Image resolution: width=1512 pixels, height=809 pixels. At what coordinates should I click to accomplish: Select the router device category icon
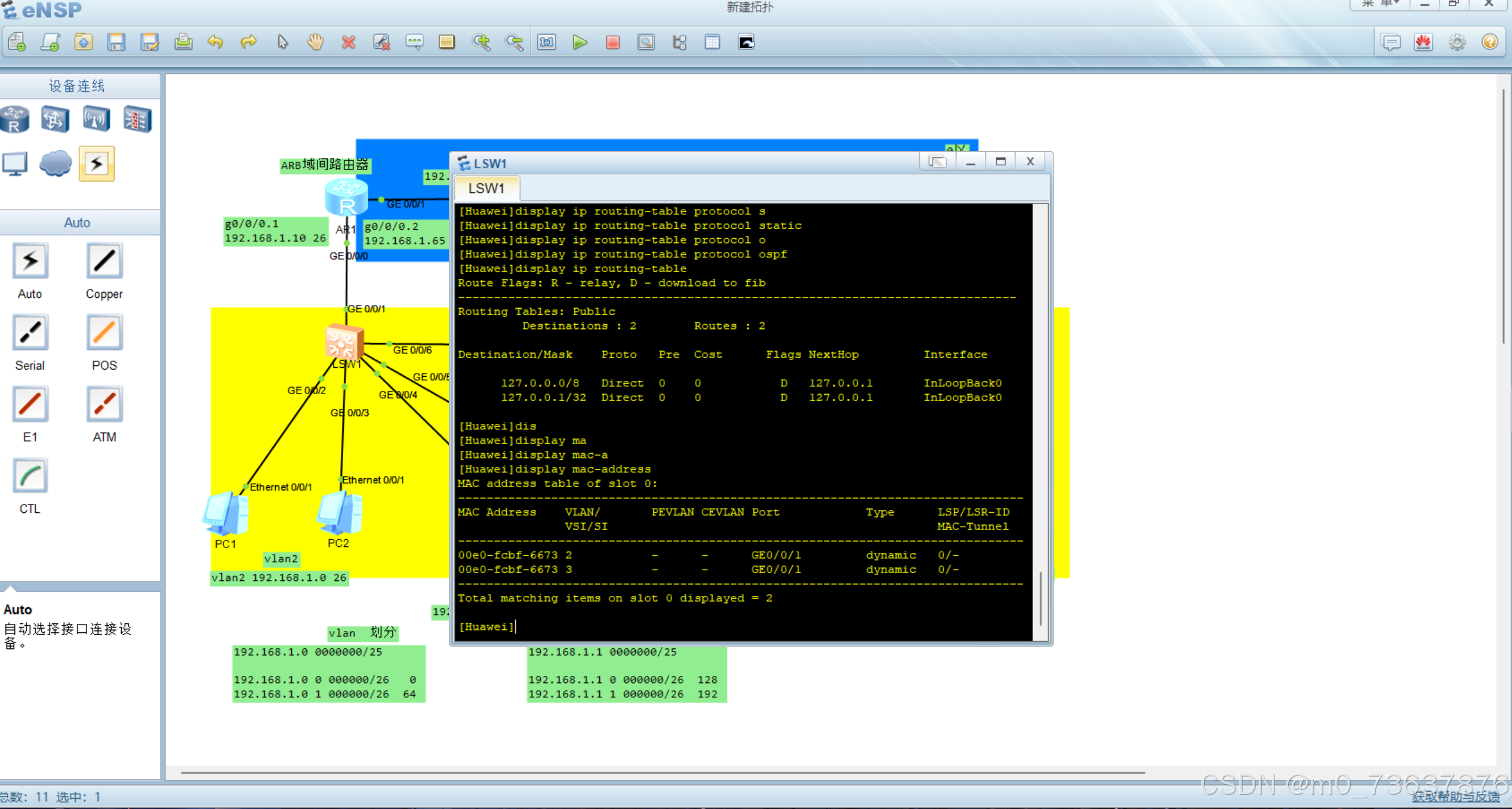15,119
